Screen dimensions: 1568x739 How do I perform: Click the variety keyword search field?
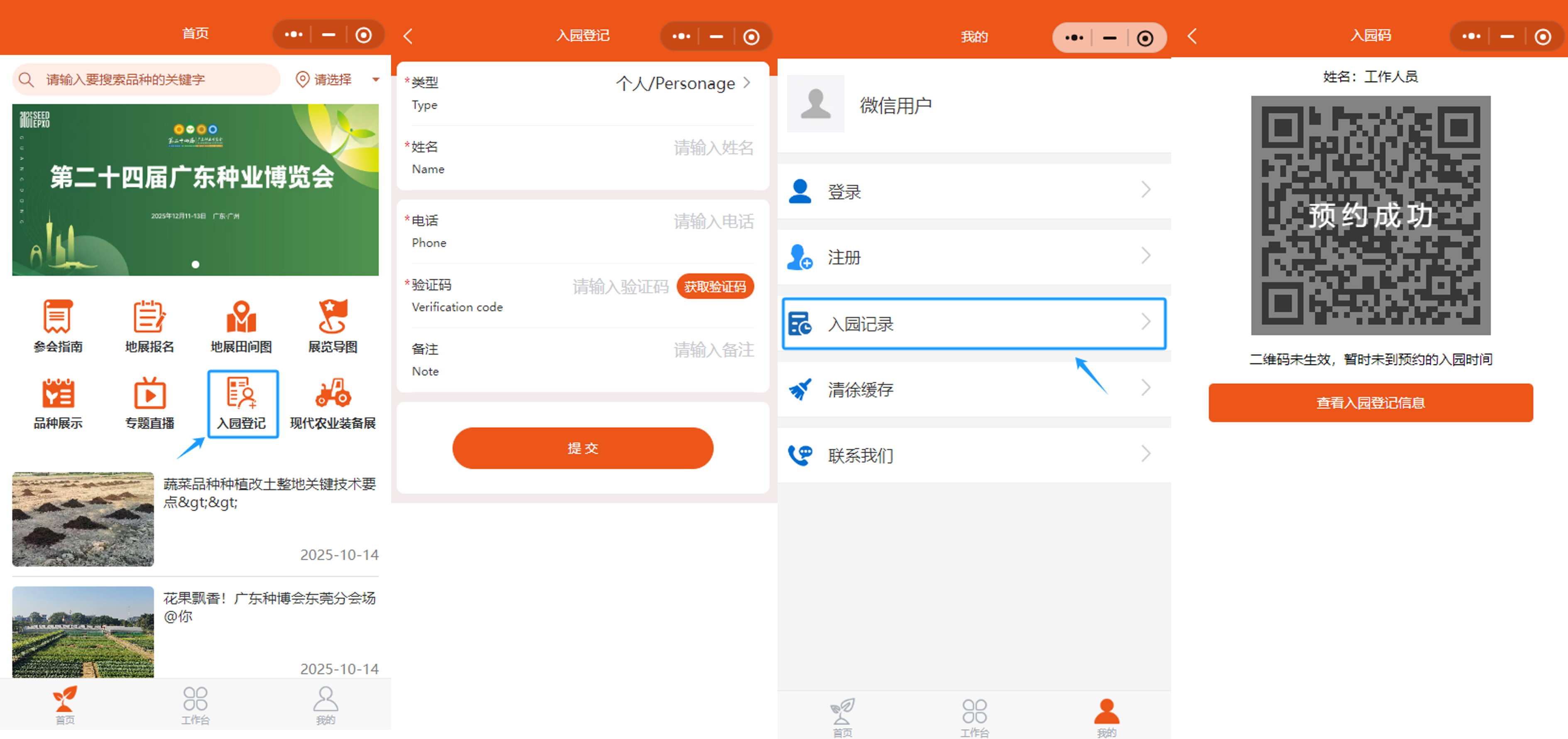pyautogui.click(x=146, y=80)
